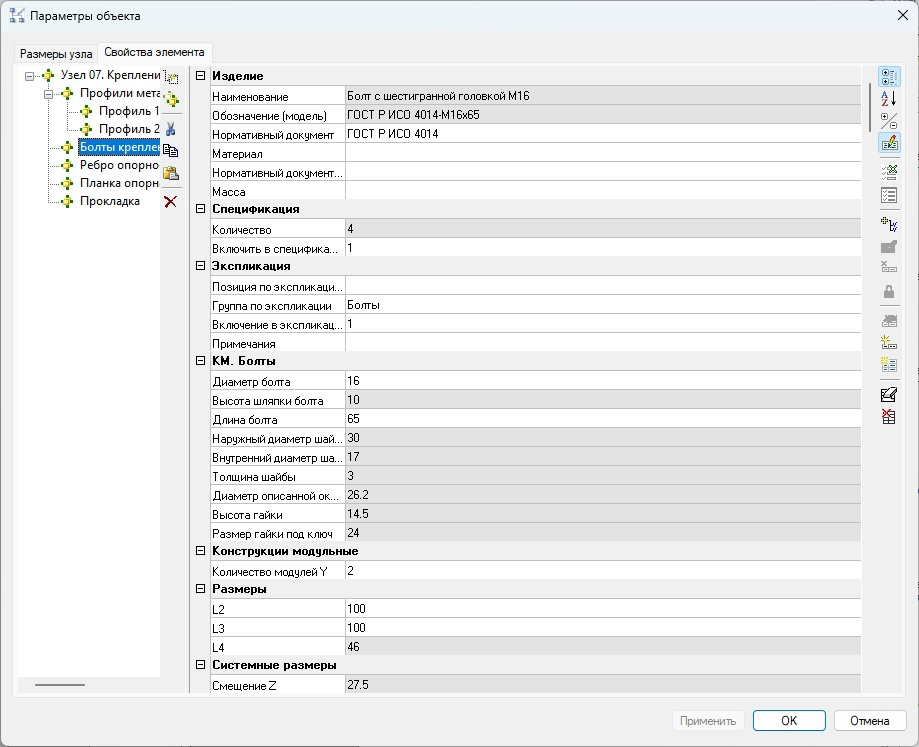Viewport: 919px width, 747px height.
Task: Select Профиль 1 in the tree
Action: pyautogui.click(x=129, y=111)
